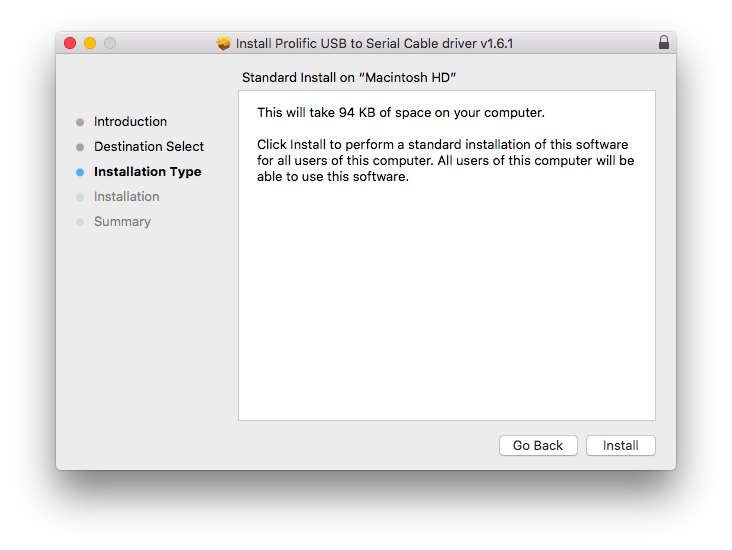Screen dimensions: 732x550
Task: Select the Destination Select step
Action: point(149,147)
